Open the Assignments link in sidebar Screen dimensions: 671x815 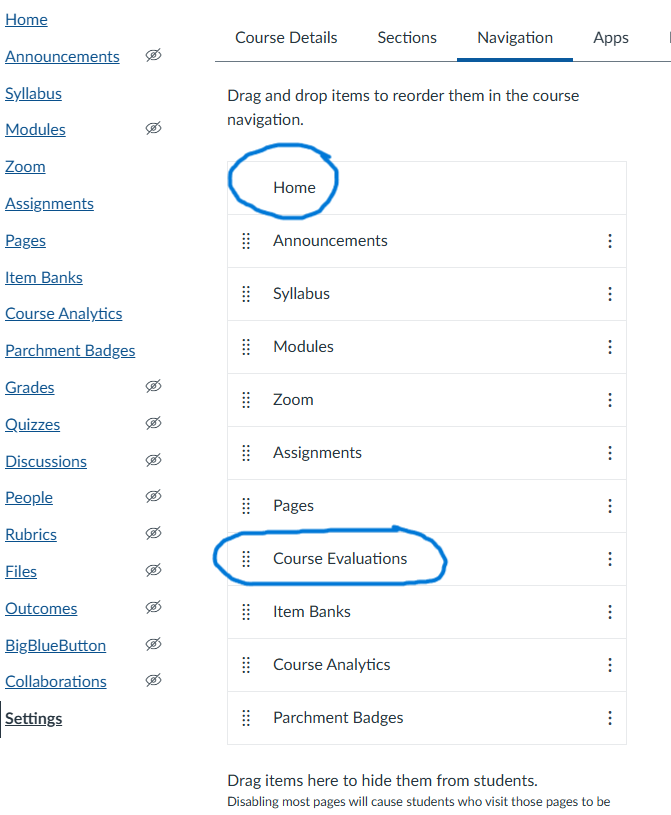coord(49,204)
